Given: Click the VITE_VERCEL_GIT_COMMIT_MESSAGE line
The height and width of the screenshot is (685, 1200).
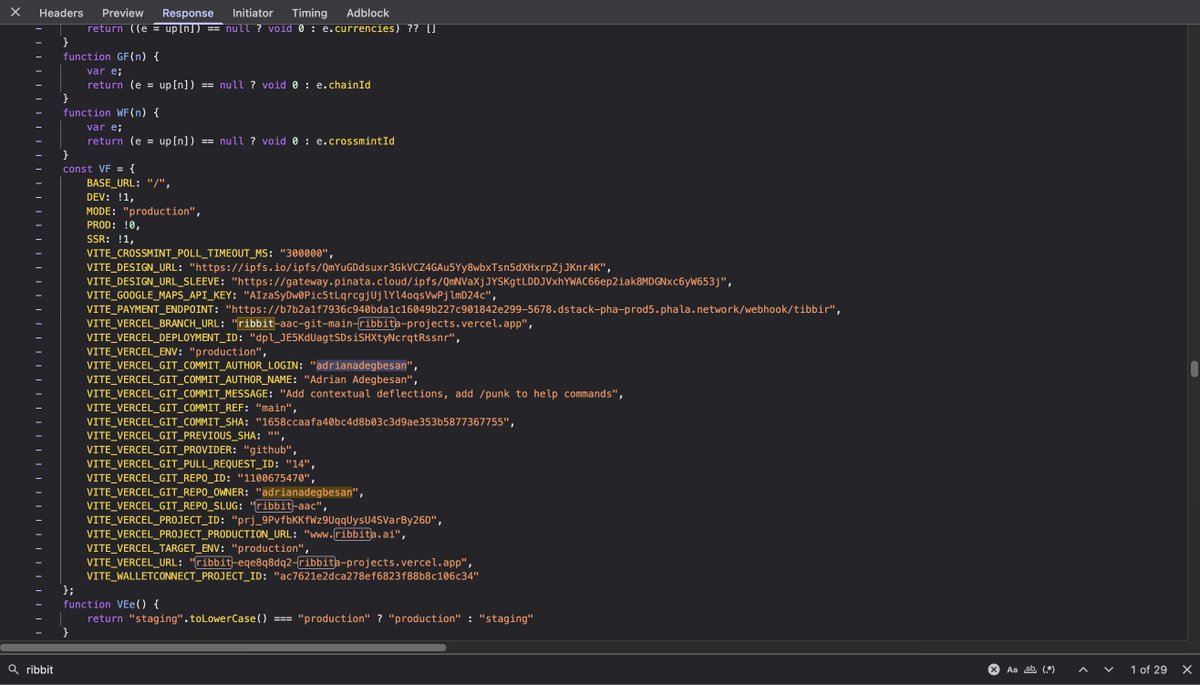Looking at the screenshot, I should [x=354, y=393].
